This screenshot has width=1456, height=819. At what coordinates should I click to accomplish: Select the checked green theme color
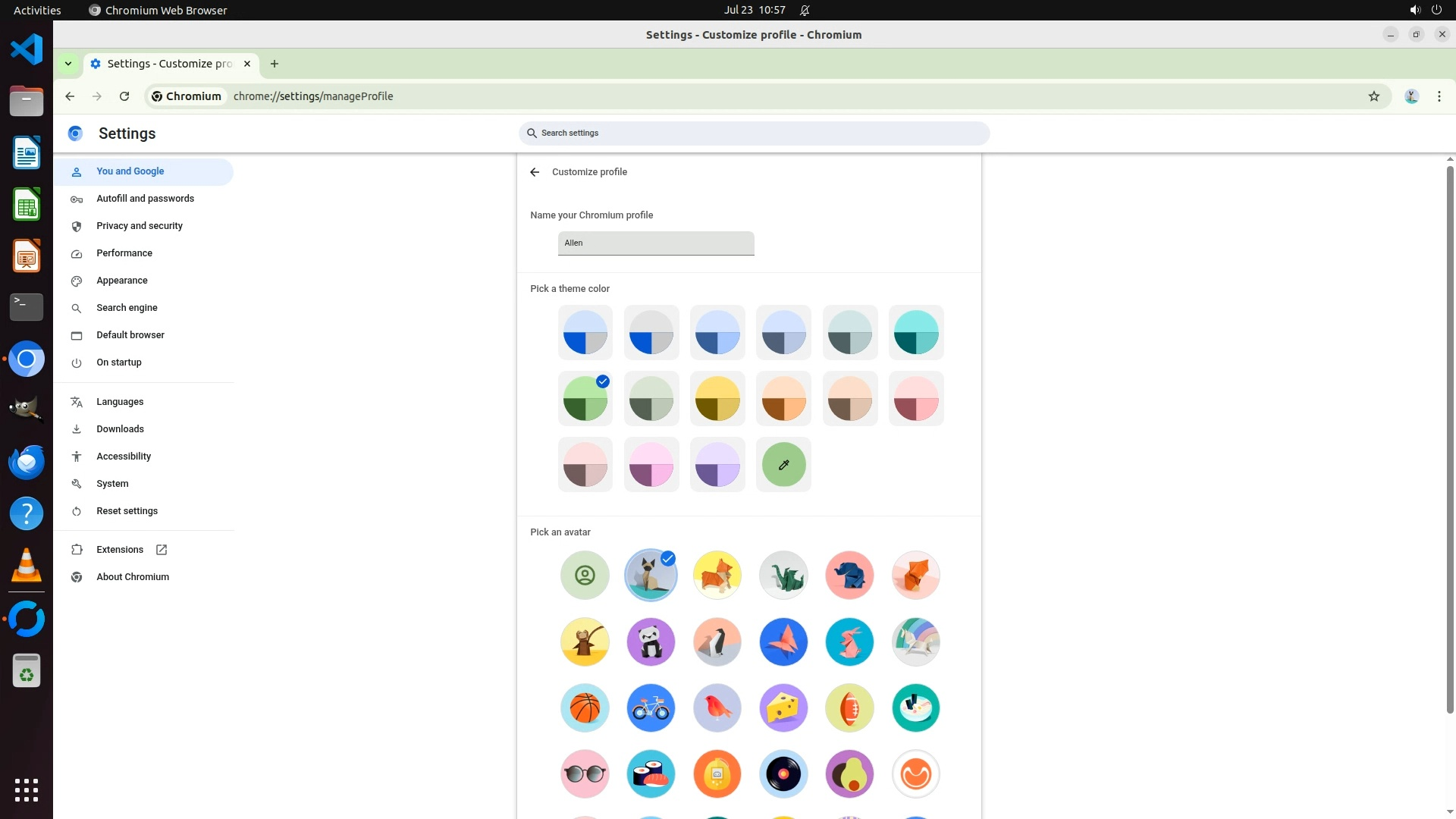click(585, 399)
